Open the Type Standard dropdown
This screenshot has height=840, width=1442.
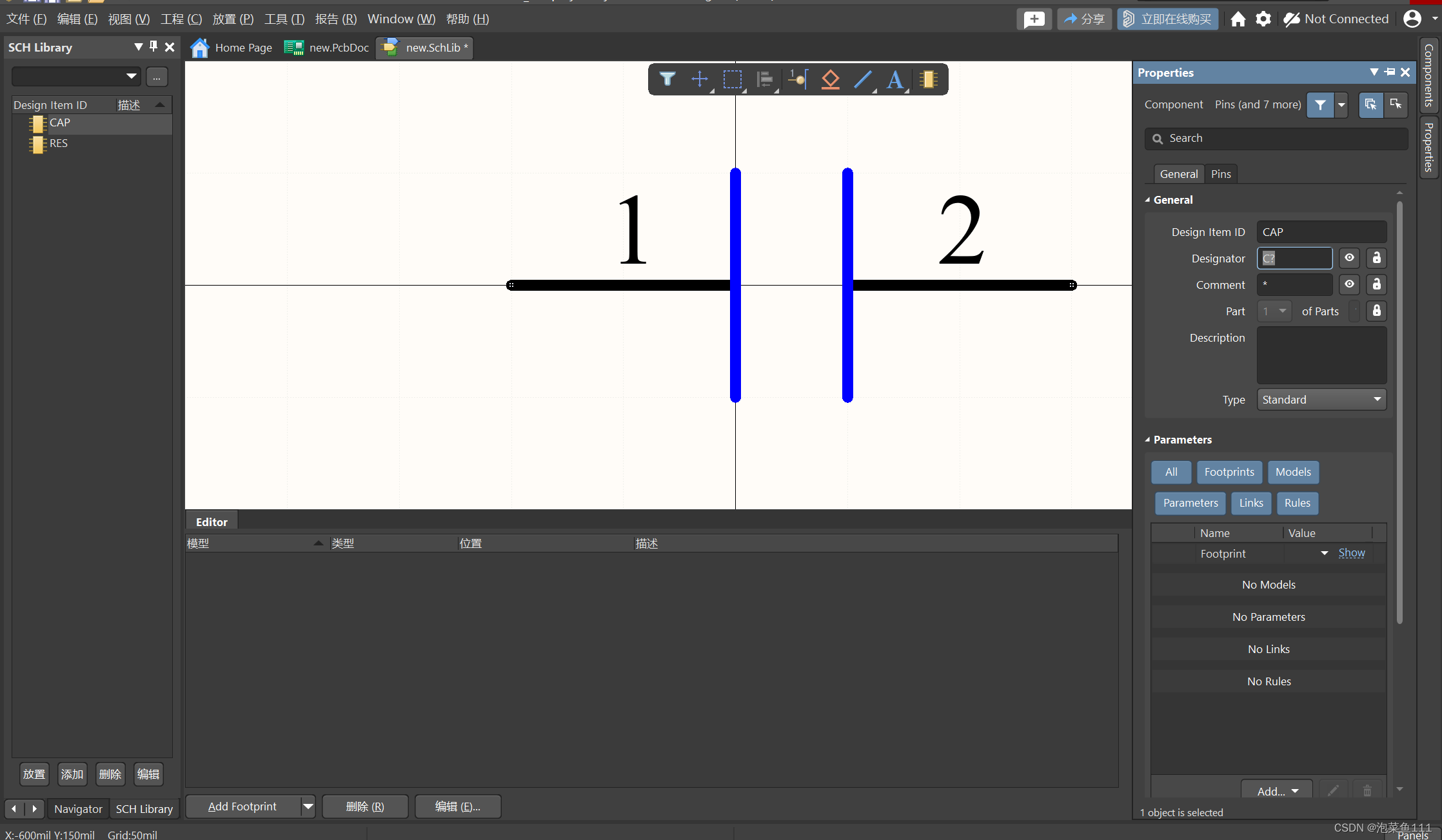(1321, 400)
